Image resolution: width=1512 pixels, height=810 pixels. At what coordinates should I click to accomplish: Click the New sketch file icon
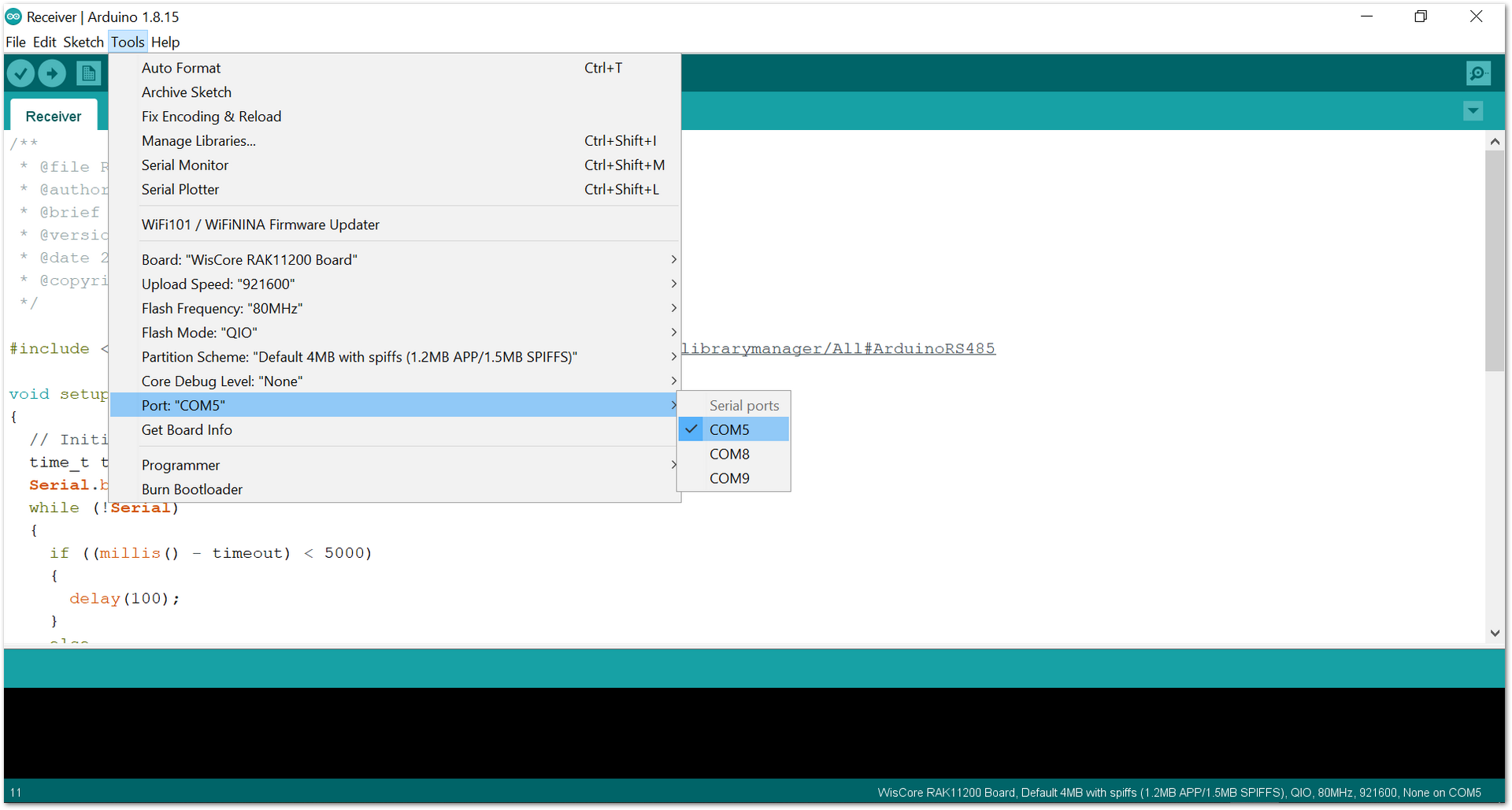pos(88,73)
